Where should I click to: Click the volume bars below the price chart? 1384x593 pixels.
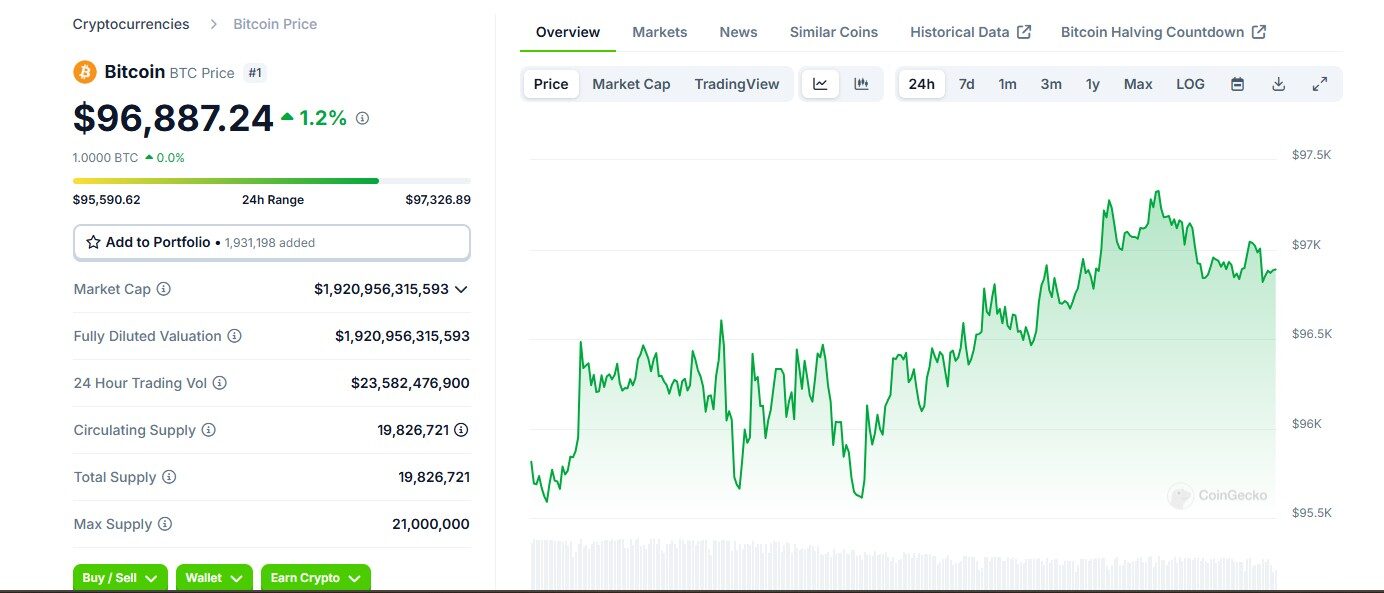[903, 565]
